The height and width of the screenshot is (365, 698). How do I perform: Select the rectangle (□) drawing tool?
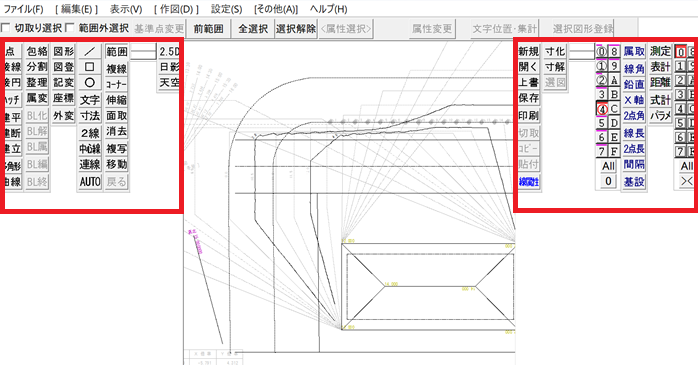90,67
